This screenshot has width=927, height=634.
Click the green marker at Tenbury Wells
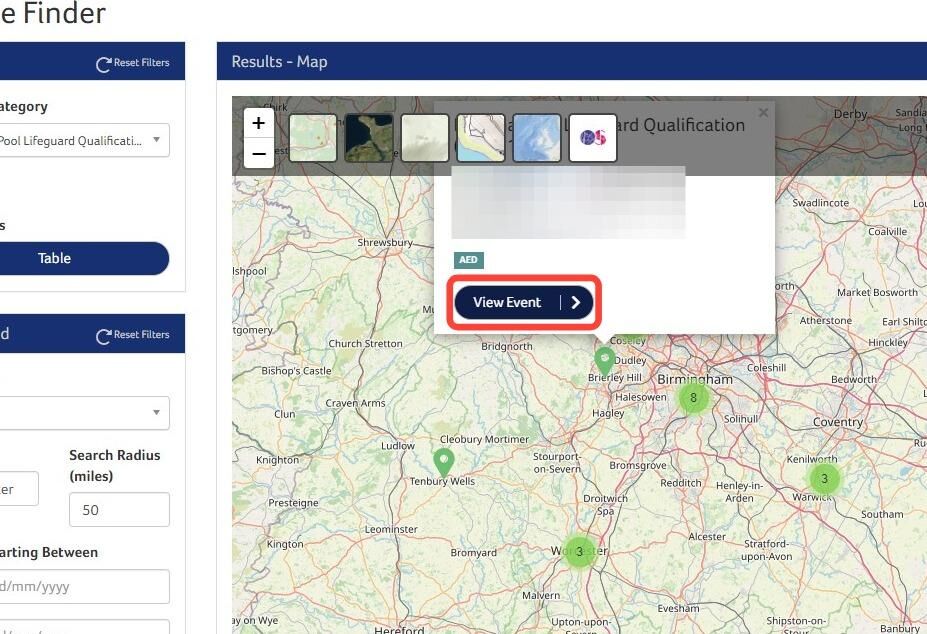click(443, 462)
